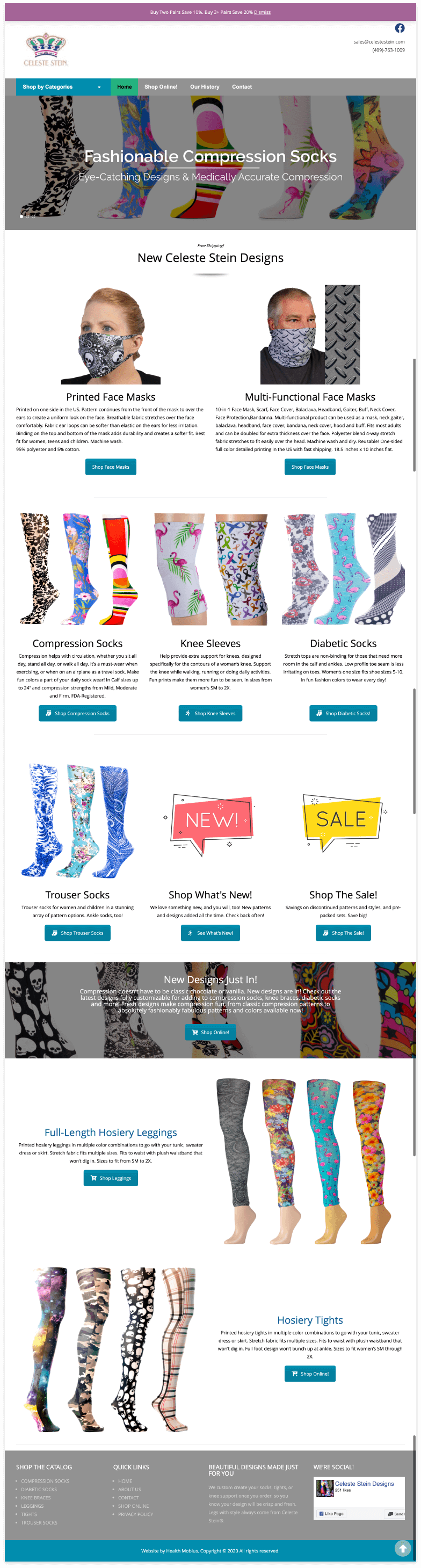Go to the Shop Online! menu tab
This screenshot has width=421, height=1568.
161,87
